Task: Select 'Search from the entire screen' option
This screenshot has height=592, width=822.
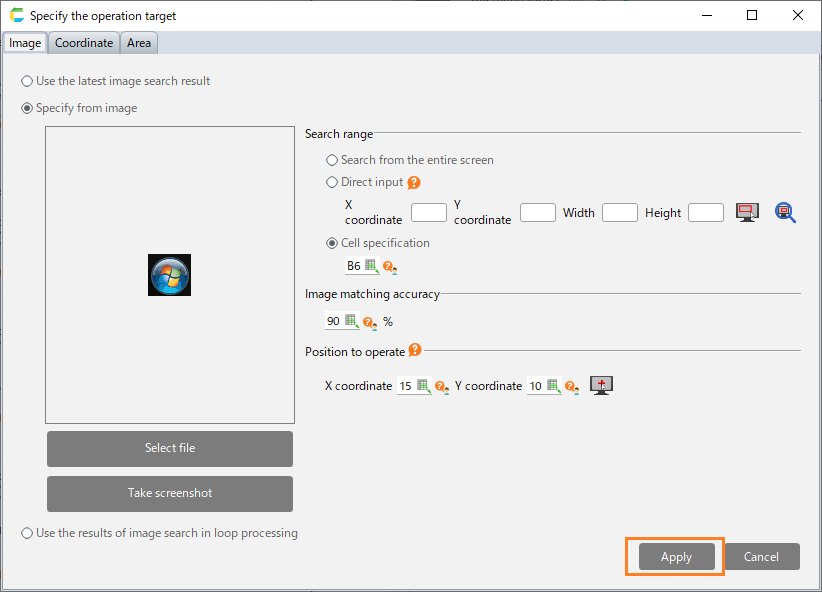Action: point(332,160)
